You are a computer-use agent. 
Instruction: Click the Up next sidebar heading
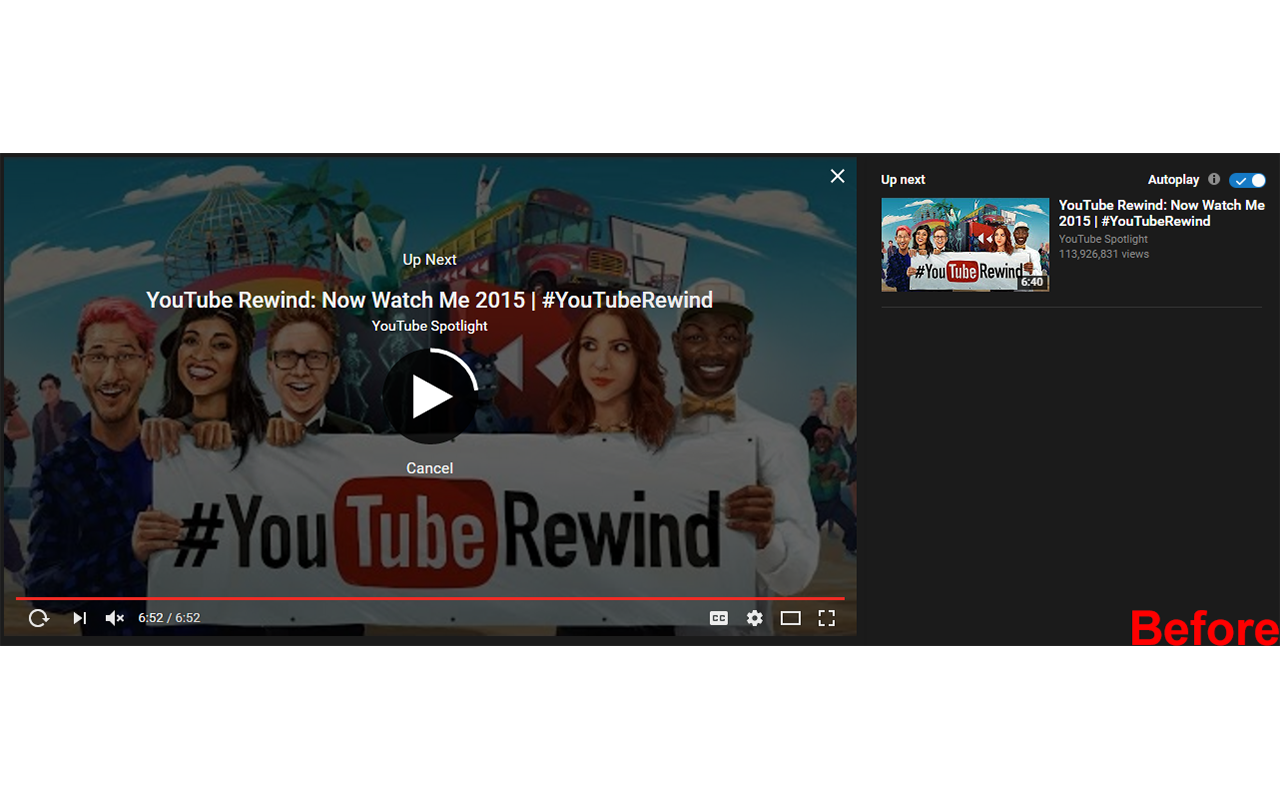point(903,180)
